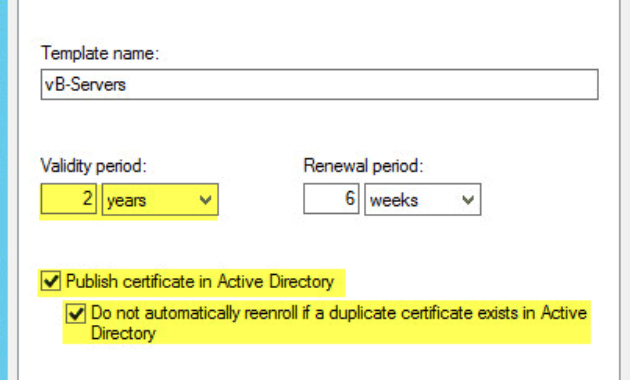This screenshot has width=630, height=380.
Task: Toggle the Publish certificate in Active Directory checkbox
Action: 51,281
